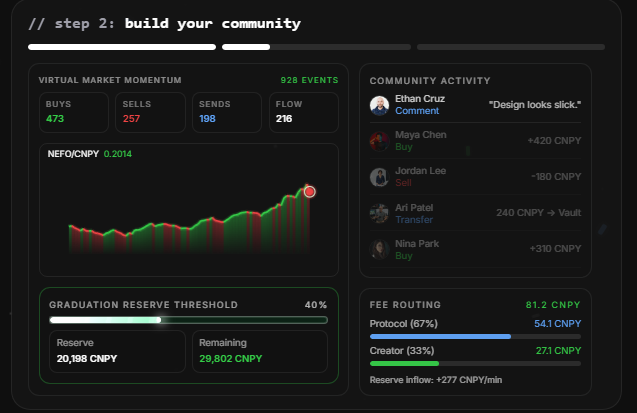The image size is (637, 413).
Task: Click the Comment link under Ethan Cruz
Action: pos(417,111)
